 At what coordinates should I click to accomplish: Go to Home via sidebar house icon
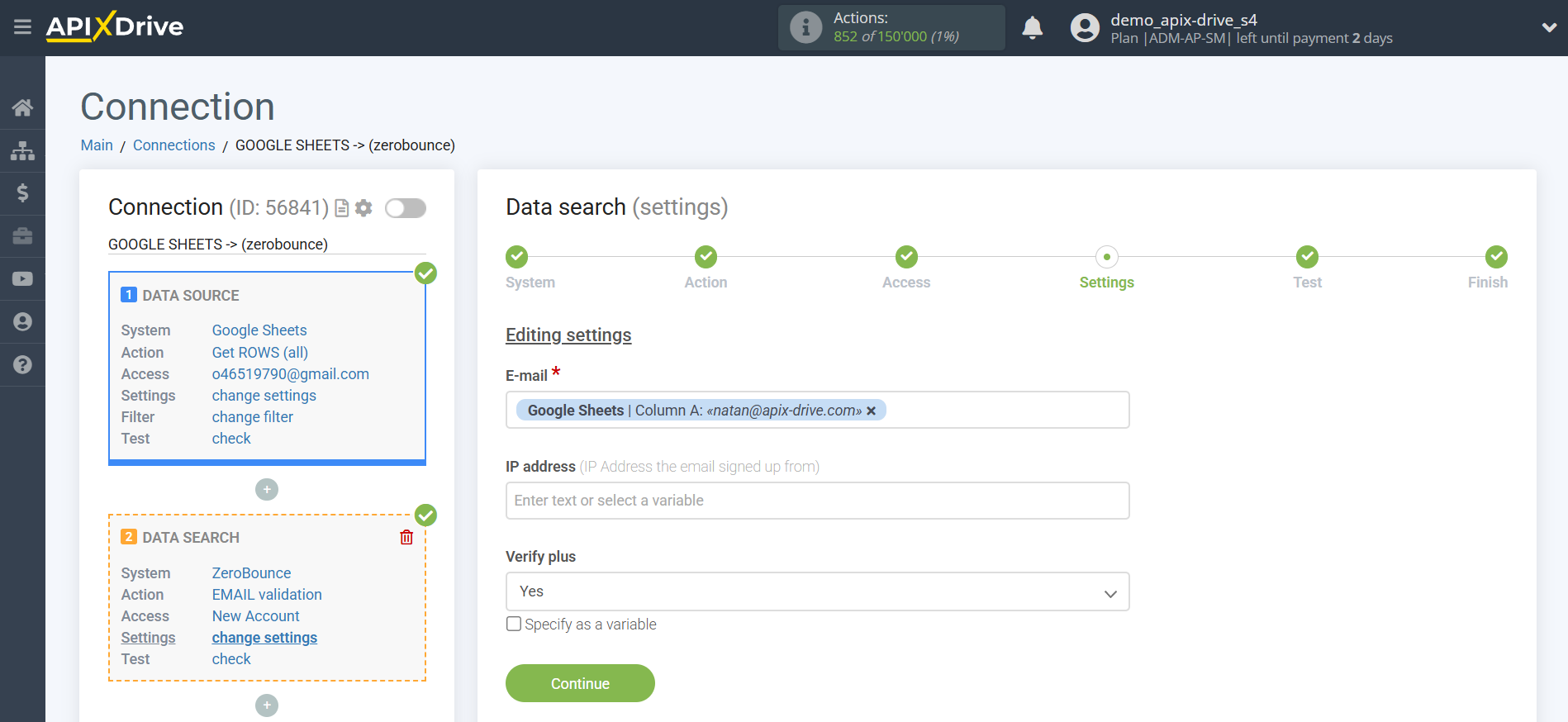22,107
